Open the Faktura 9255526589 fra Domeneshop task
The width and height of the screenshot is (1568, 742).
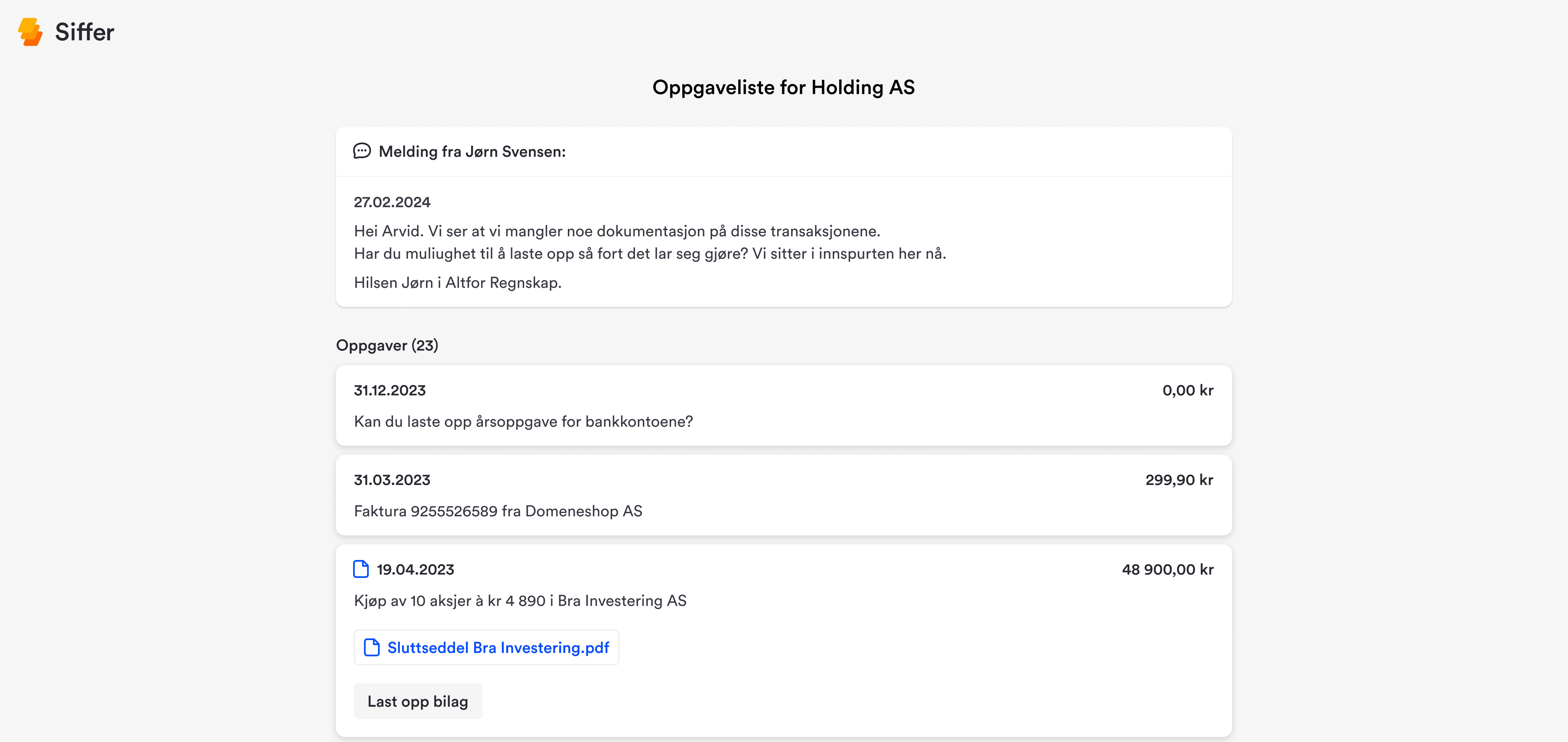[x=783, y=495]
